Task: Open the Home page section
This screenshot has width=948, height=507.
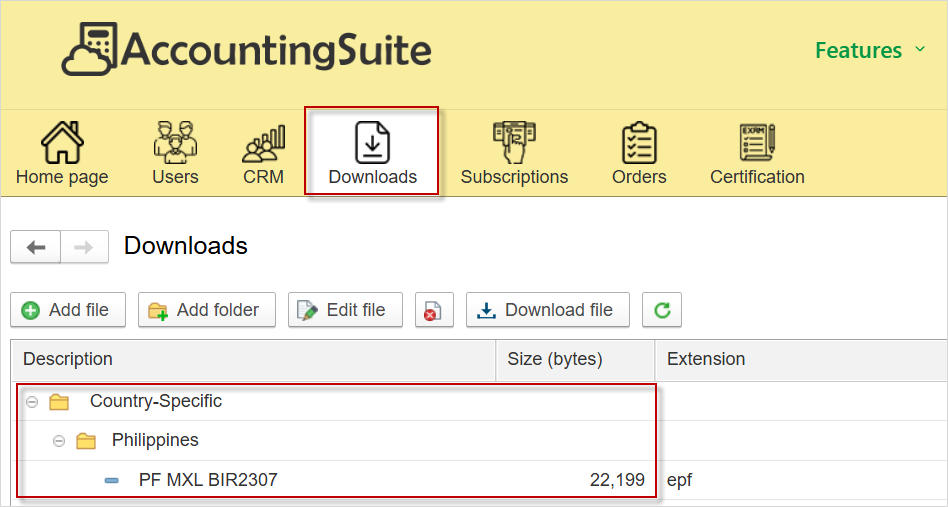Action: tap(62, 154)
